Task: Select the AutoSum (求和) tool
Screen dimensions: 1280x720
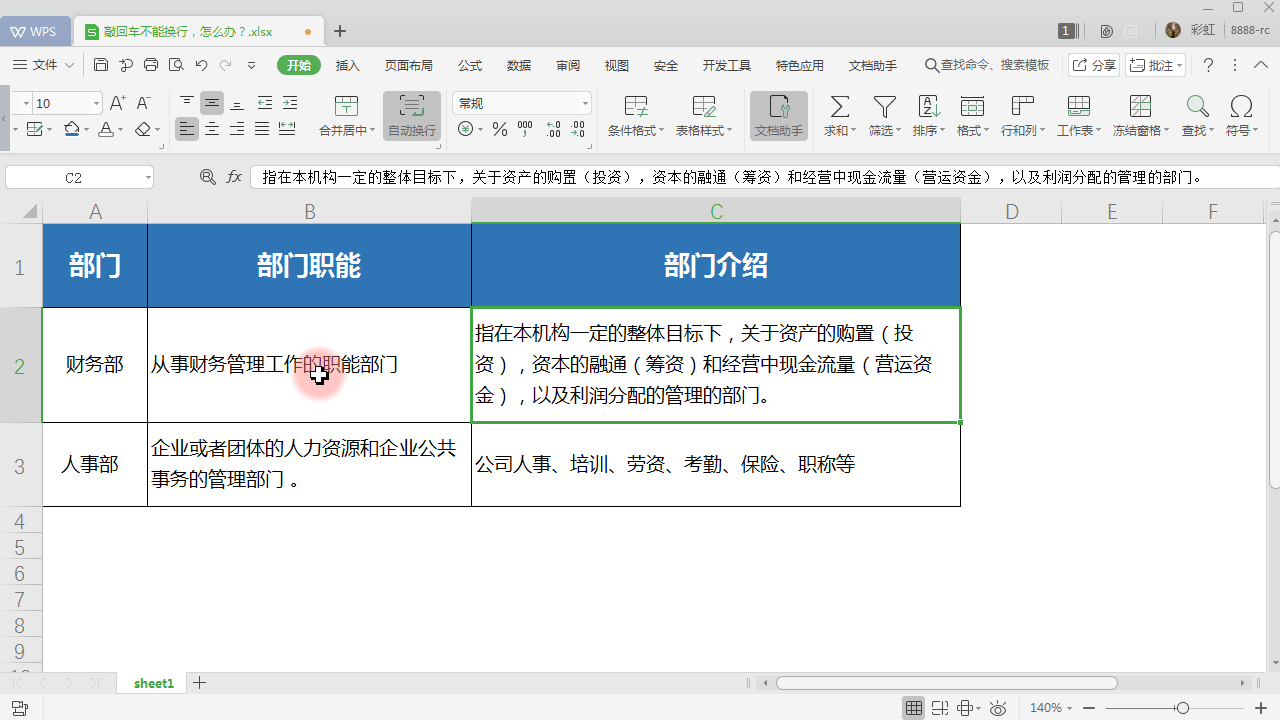Action: coord(840,115)
